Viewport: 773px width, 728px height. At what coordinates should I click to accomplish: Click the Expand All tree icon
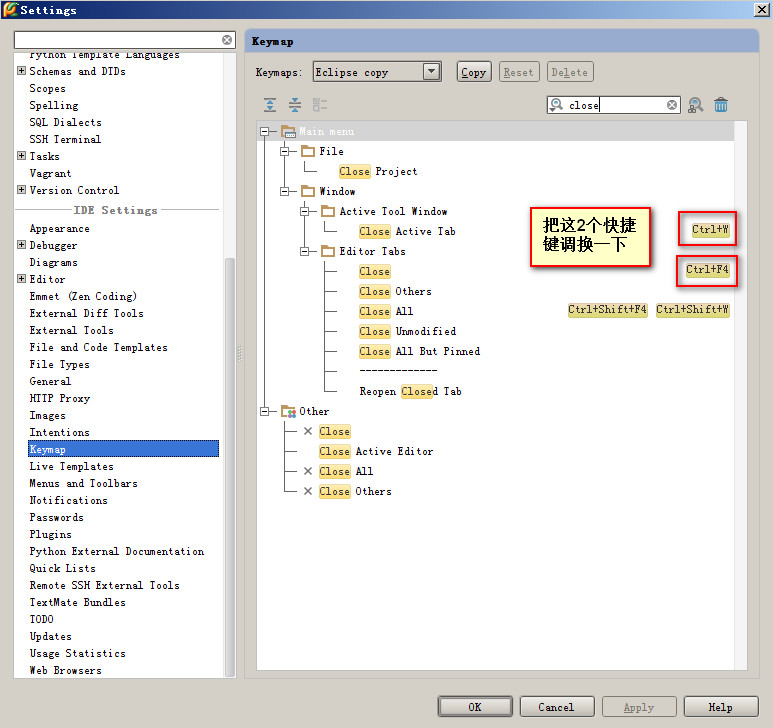click(x=270, y=104)
